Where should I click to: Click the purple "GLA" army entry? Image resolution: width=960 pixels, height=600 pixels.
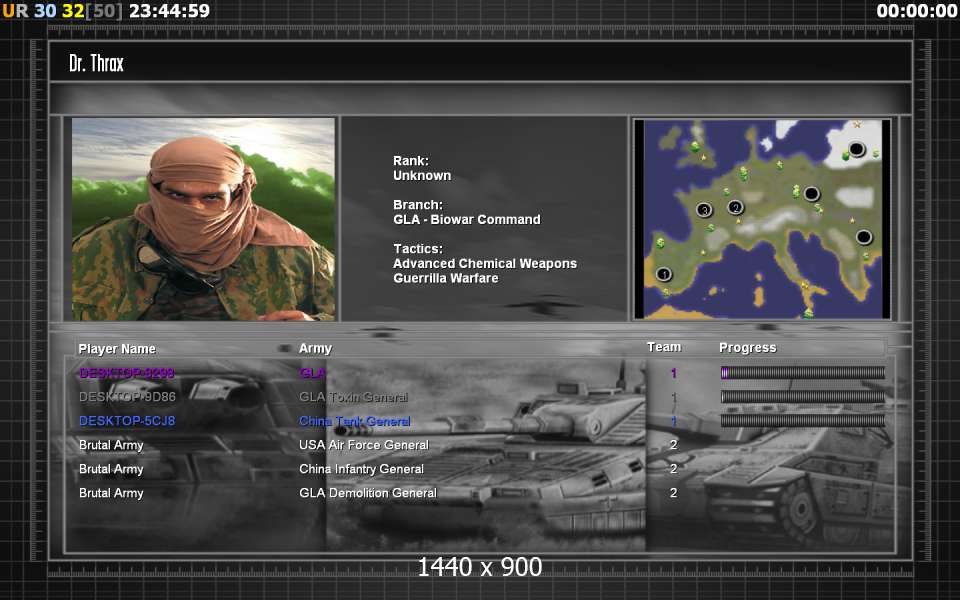(x=312, y=373)
